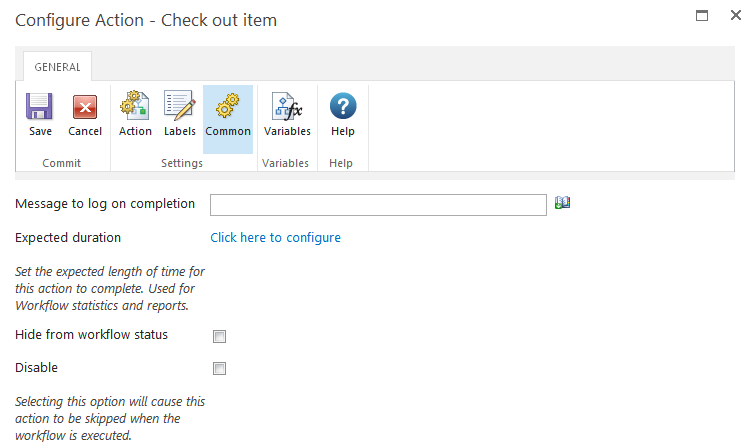
Task: Maximize the Configure Action dialog
Action: tap(702, 16)
